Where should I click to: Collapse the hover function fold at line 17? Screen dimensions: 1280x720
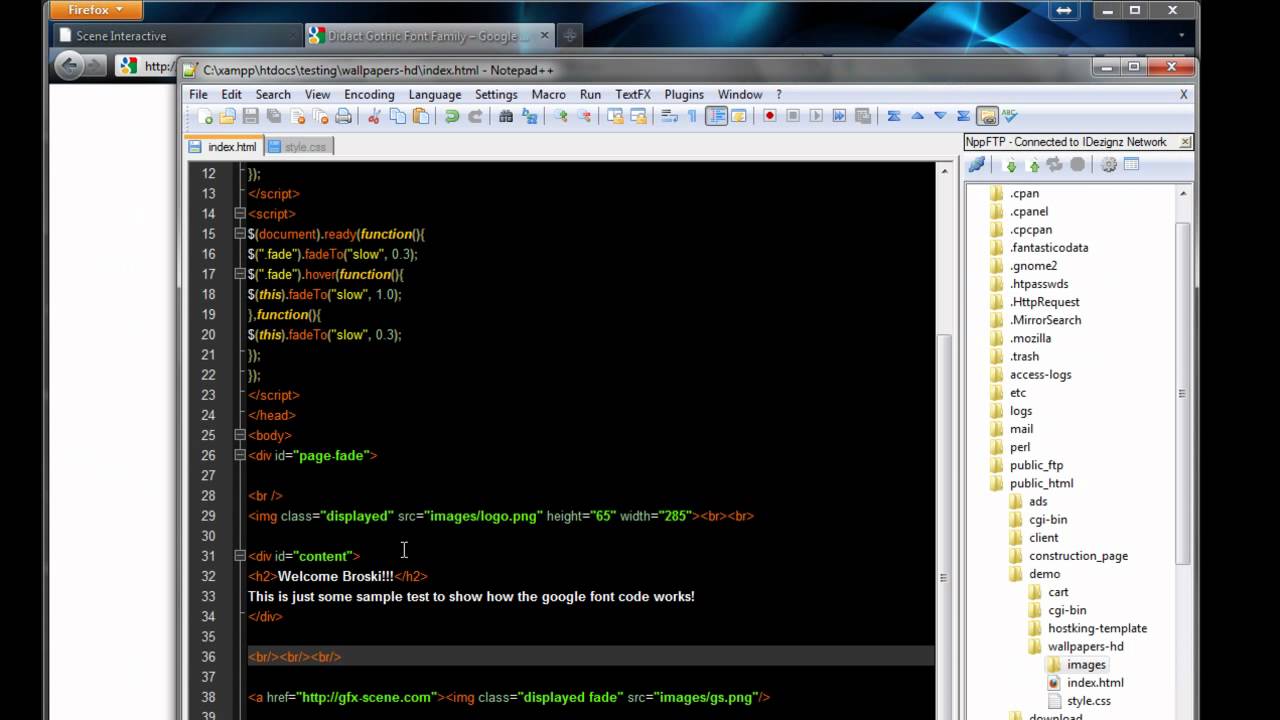tap(240, 274)
